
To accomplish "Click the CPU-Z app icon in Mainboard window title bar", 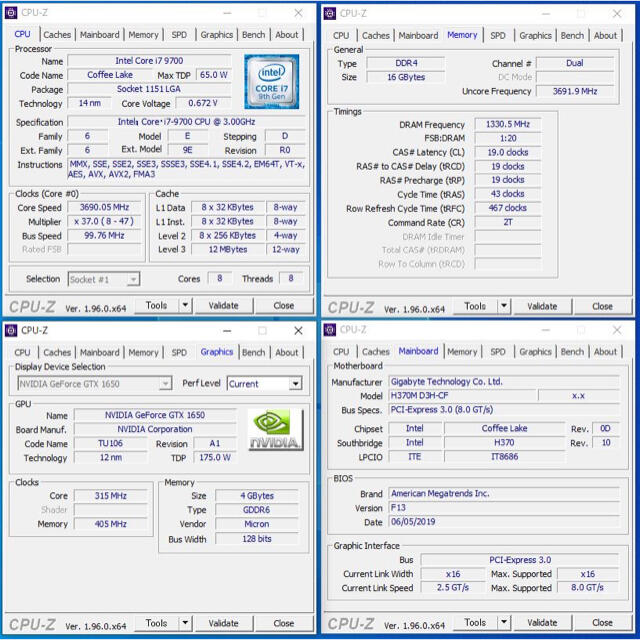I will [x=329, y=329].
